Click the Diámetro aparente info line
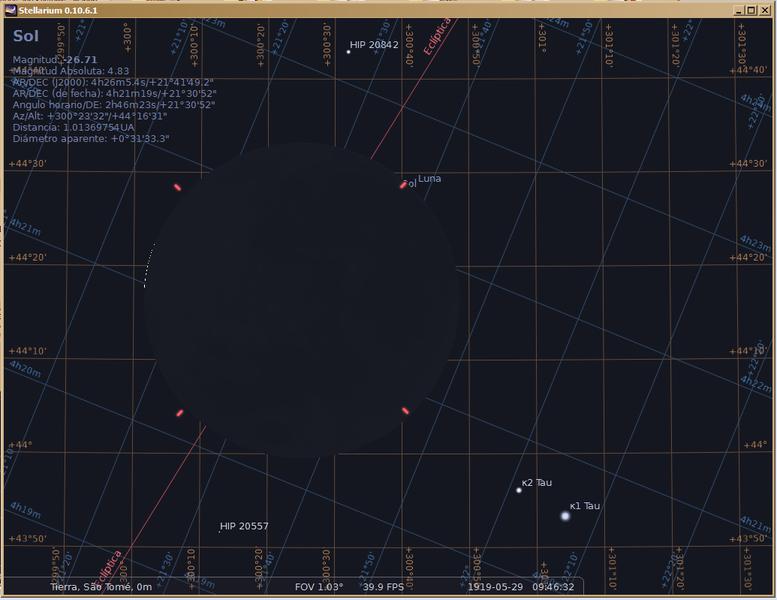 [x=90, y=138]
